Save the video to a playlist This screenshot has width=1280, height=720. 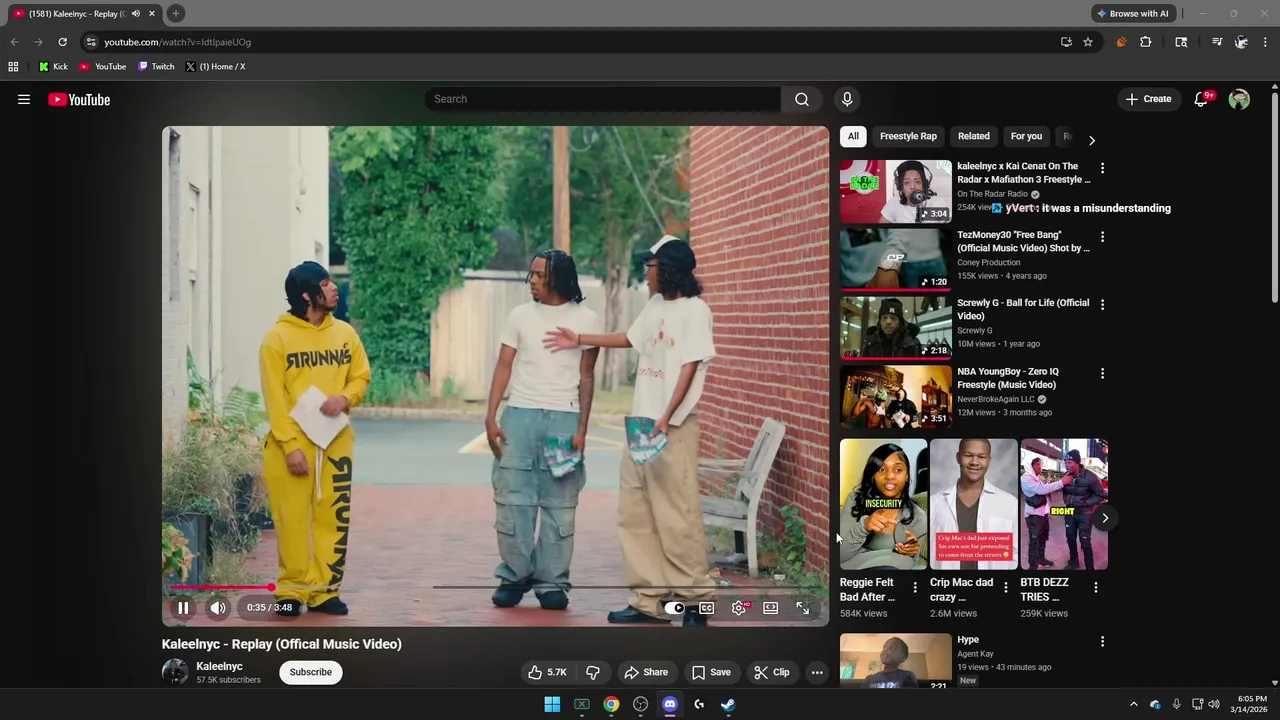pos(711,672)
